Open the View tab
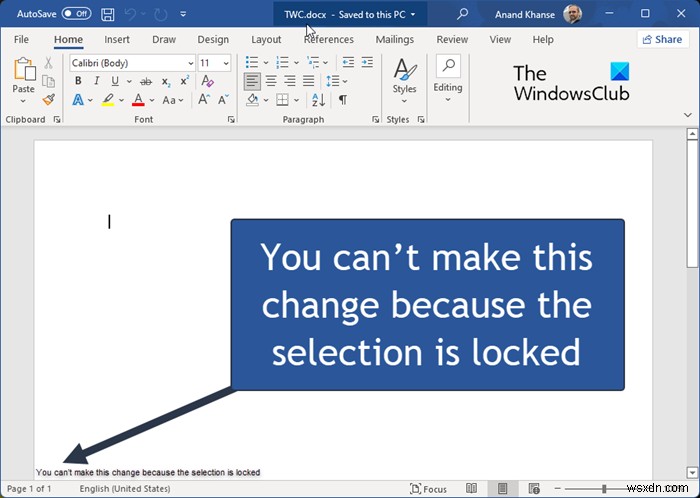The height and width of the screenshot is (498, 700). pos(500,39)
